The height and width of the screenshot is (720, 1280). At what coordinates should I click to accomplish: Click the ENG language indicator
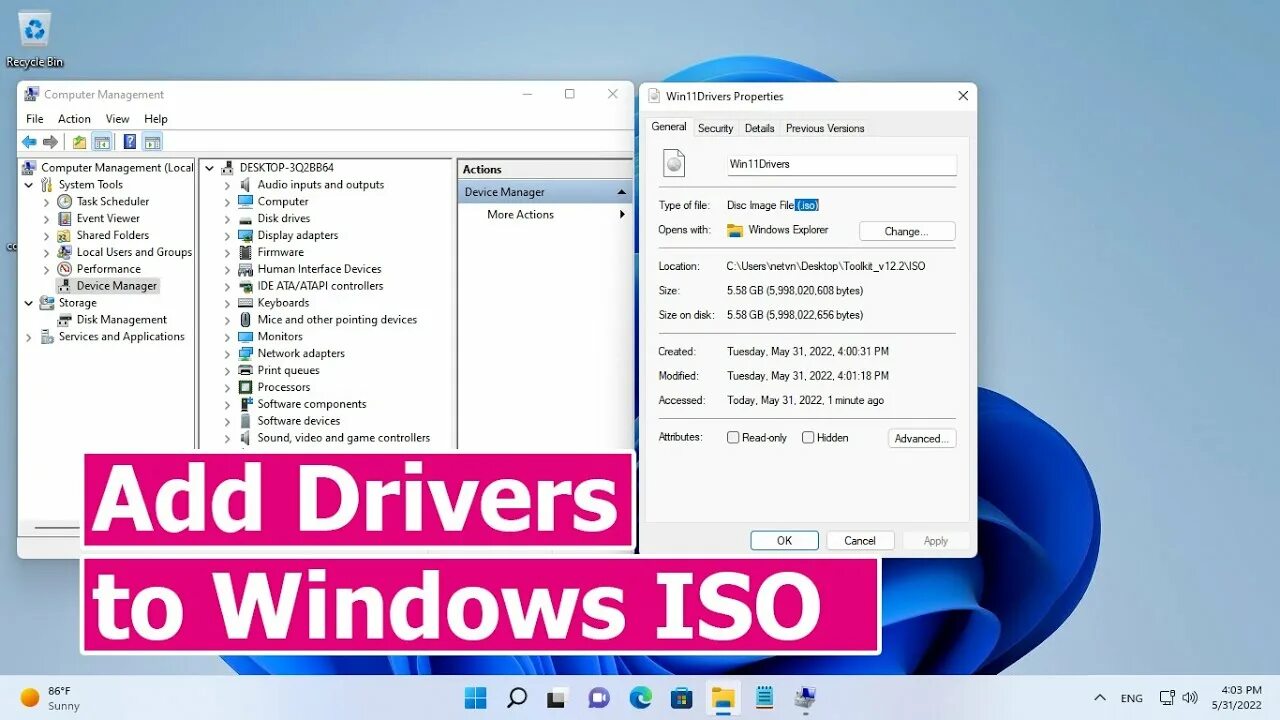[1131, 698]
